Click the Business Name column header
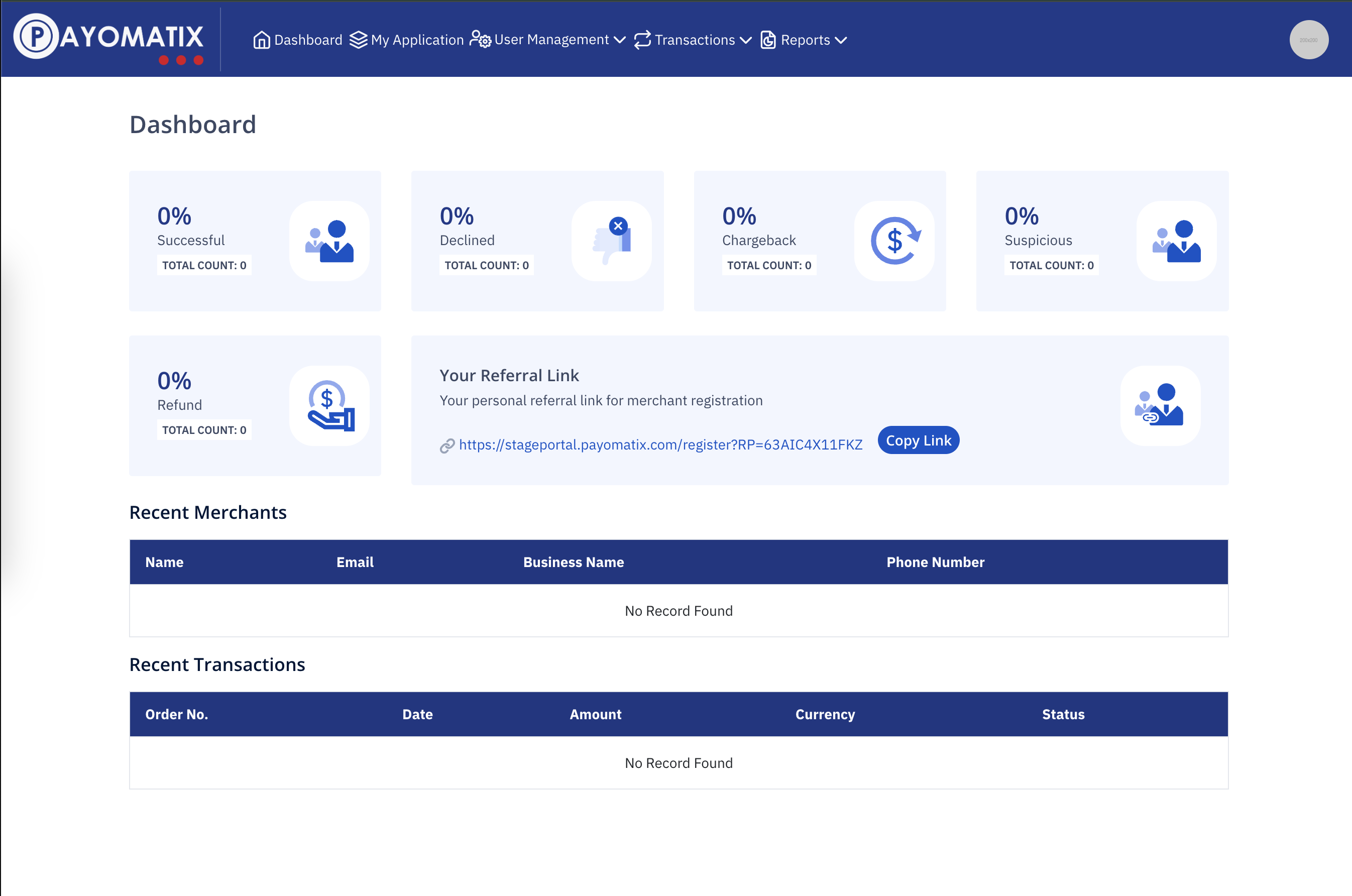Image resolution: width=1352 pixels, height=896 pixels. click(573, 563)
